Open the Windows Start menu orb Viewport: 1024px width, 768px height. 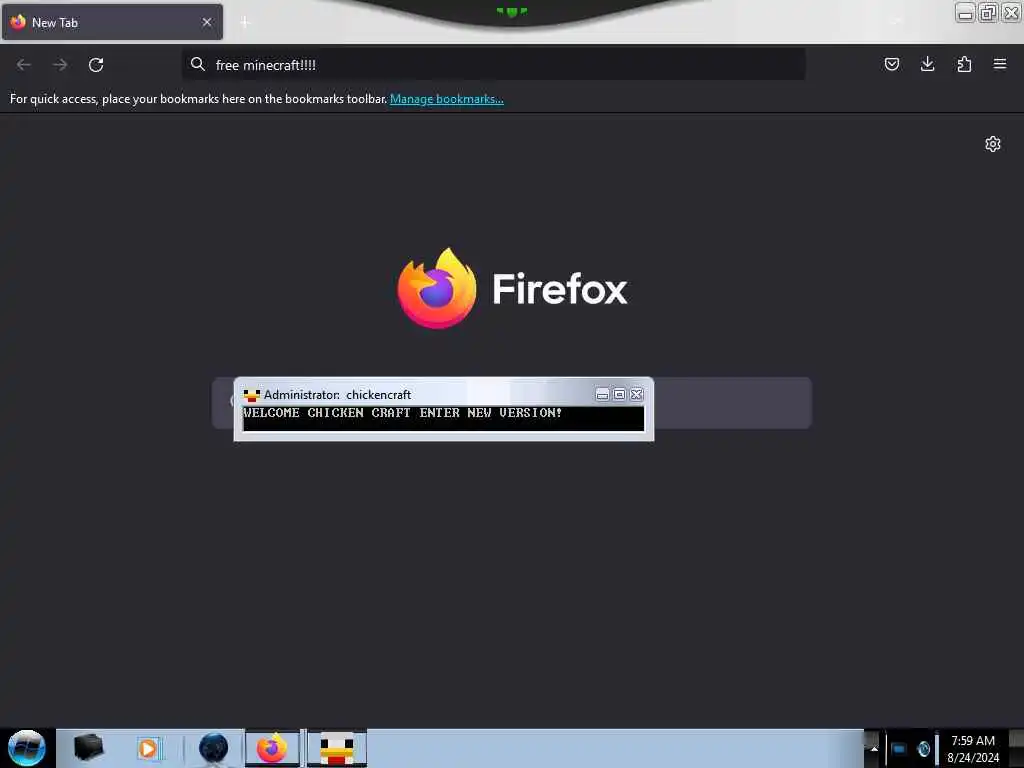click(27, 748)
